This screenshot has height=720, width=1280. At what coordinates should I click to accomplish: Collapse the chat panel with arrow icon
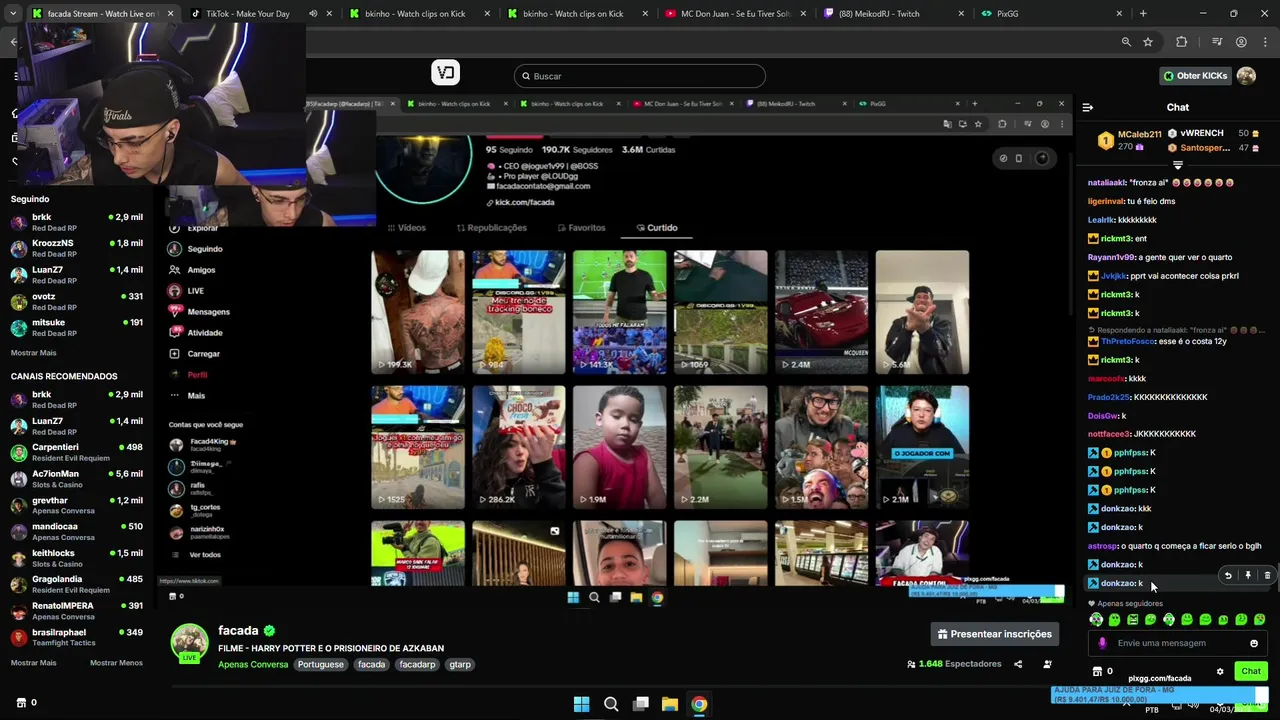click(x=1088, y=107)
